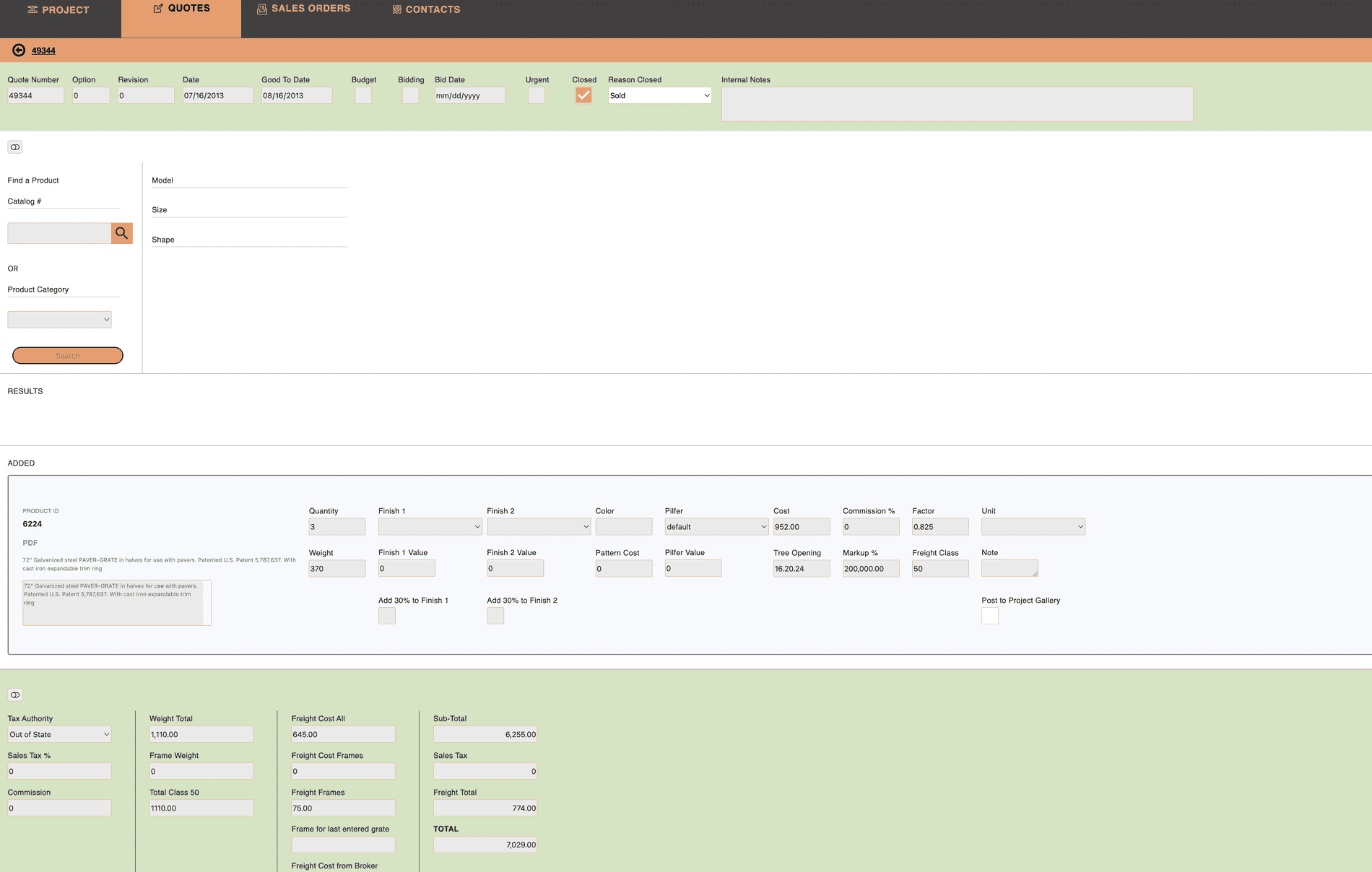1372x872 pixels.
Task: Click the Quantity field
Action: pos(337,527)
